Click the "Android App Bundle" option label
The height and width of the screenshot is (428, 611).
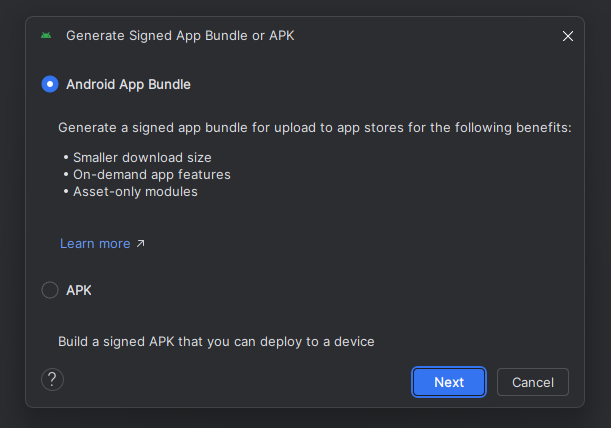tap(128, 84)
